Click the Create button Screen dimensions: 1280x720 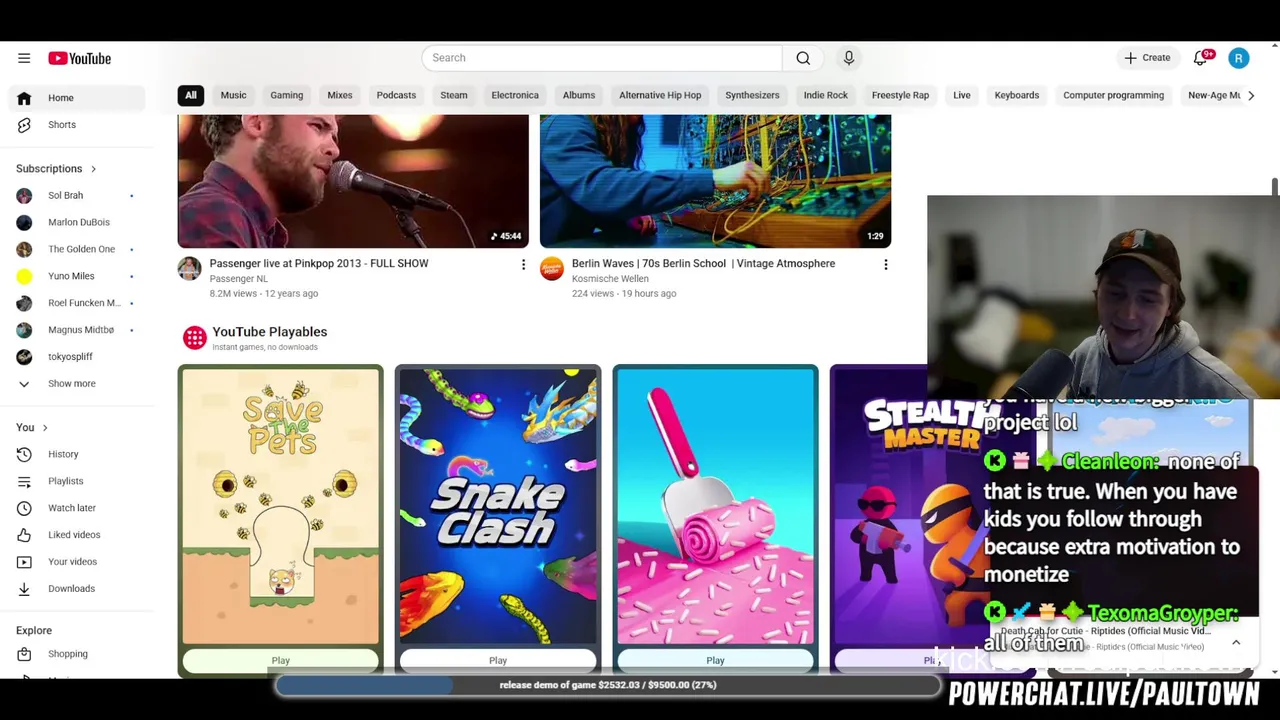point(1147,58)
